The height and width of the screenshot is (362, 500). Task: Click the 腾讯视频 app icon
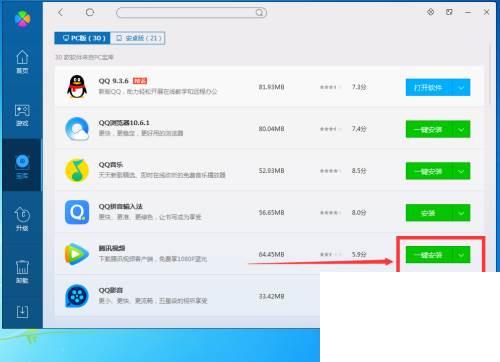pyautogui.click(x=77, y=254)
